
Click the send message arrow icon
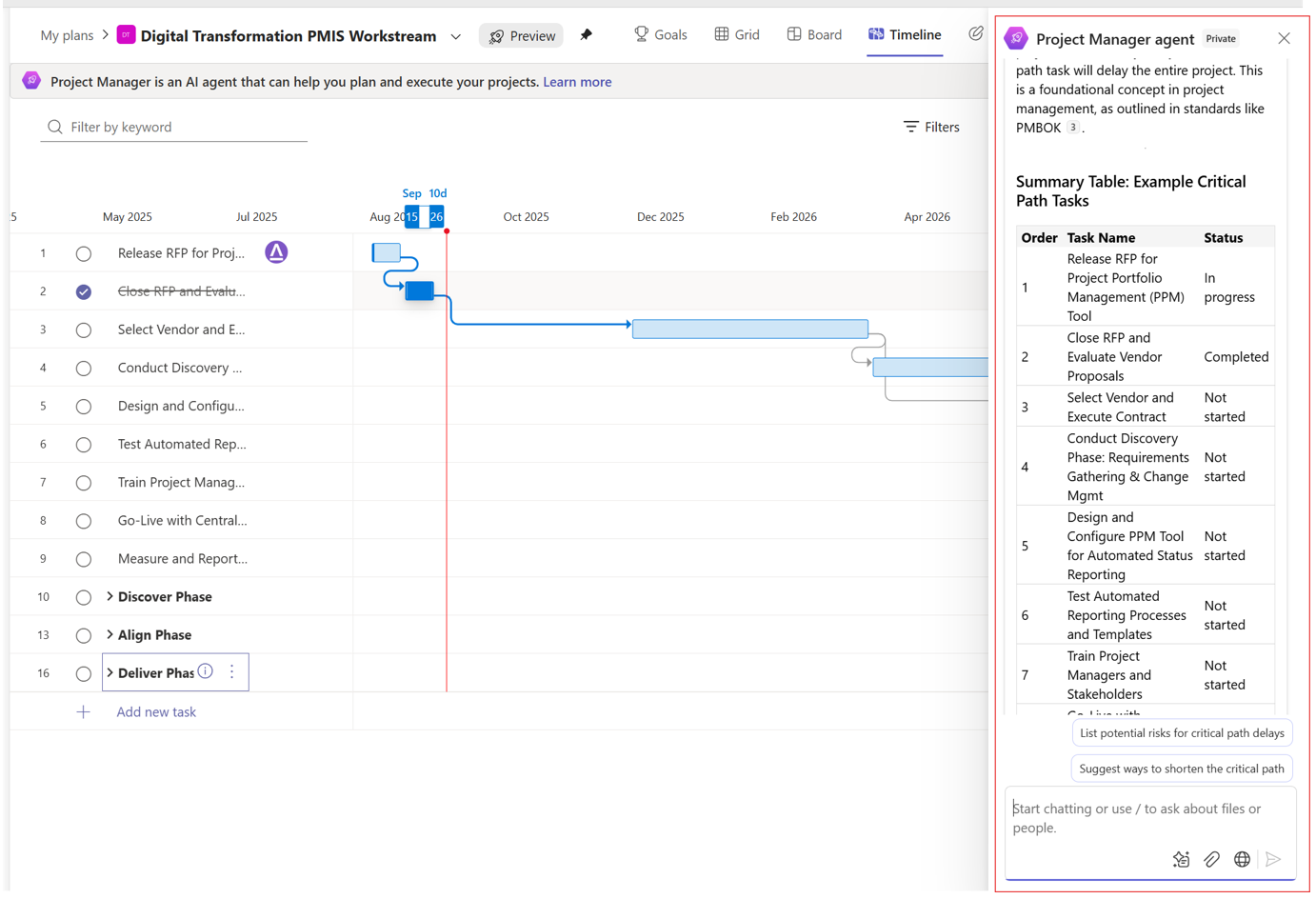click(1273, 859)
